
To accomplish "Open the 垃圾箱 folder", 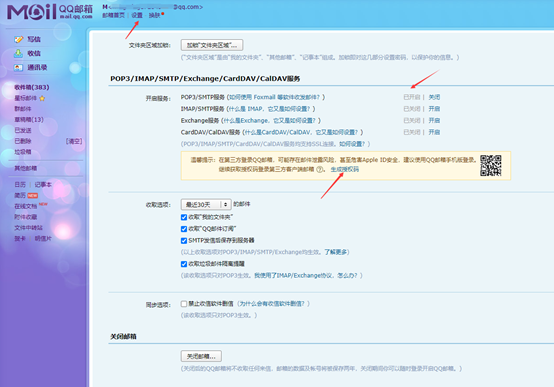I will (23, 152).
